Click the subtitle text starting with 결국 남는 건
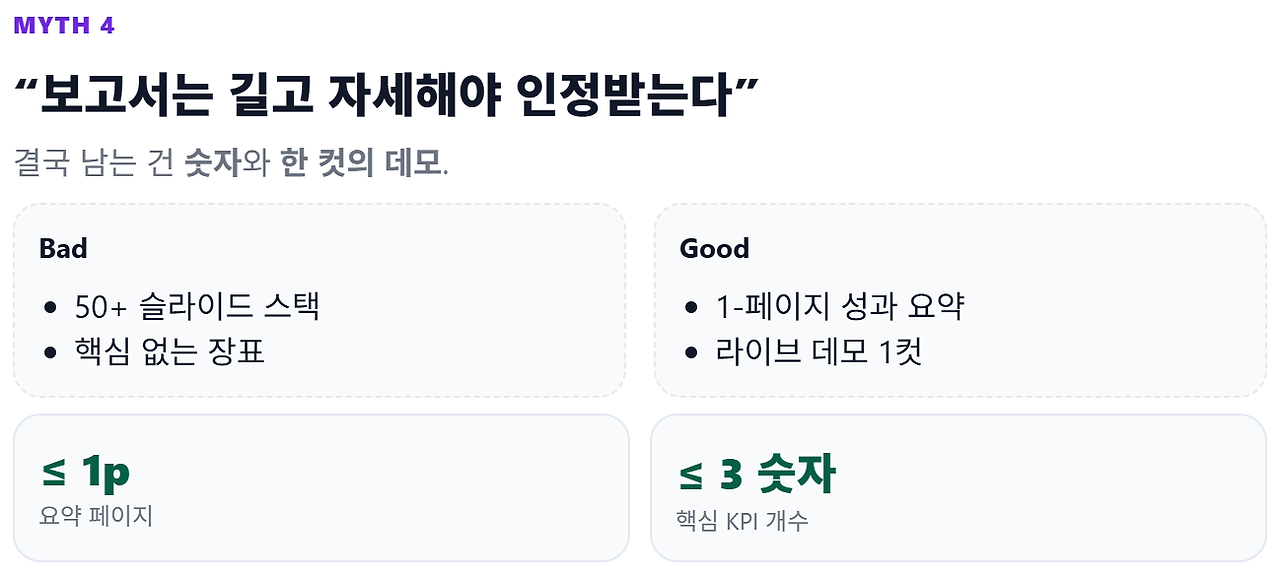Image resolution: width=1280 pixels, height=573 pixels. (232, 163)
